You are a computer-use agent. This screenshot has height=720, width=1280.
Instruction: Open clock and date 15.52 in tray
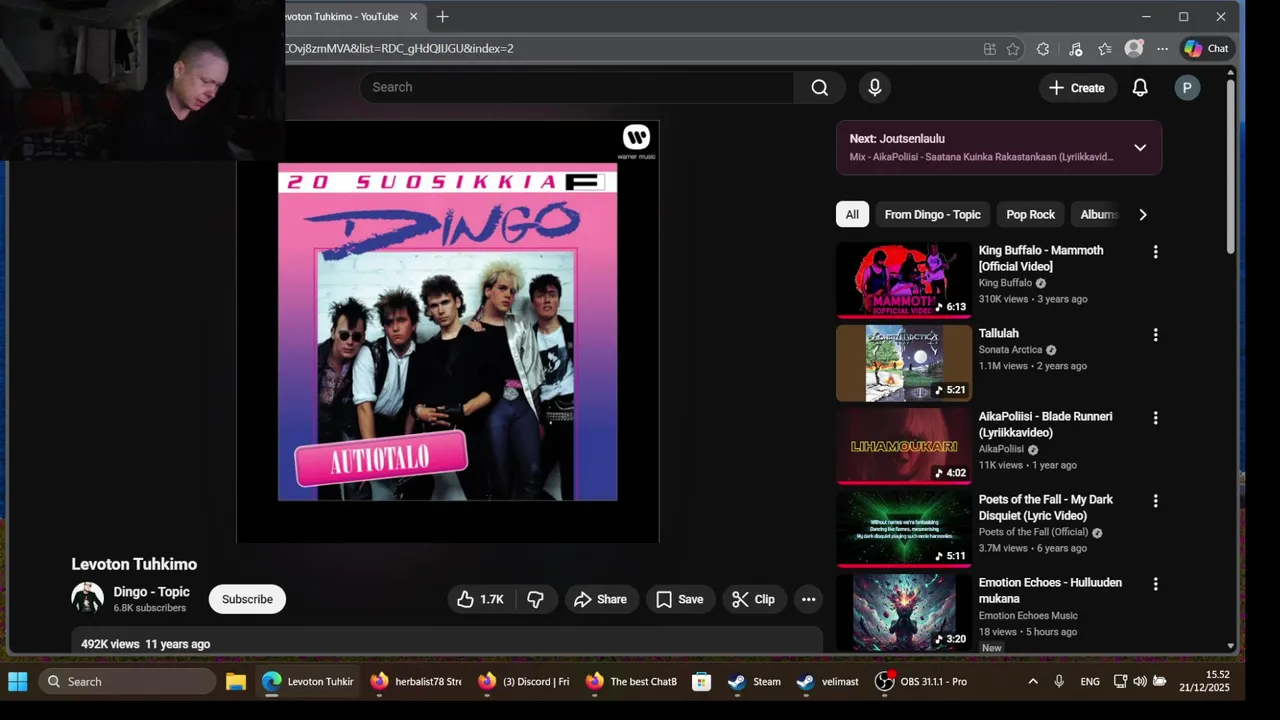(1204, 681)
